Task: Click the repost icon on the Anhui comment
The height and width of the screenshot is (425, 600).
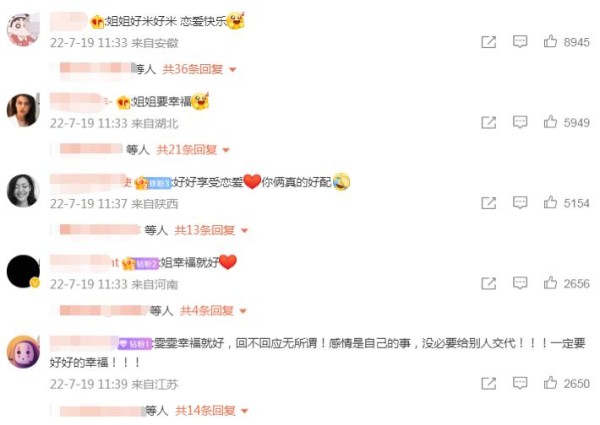Action: point(488,42)
